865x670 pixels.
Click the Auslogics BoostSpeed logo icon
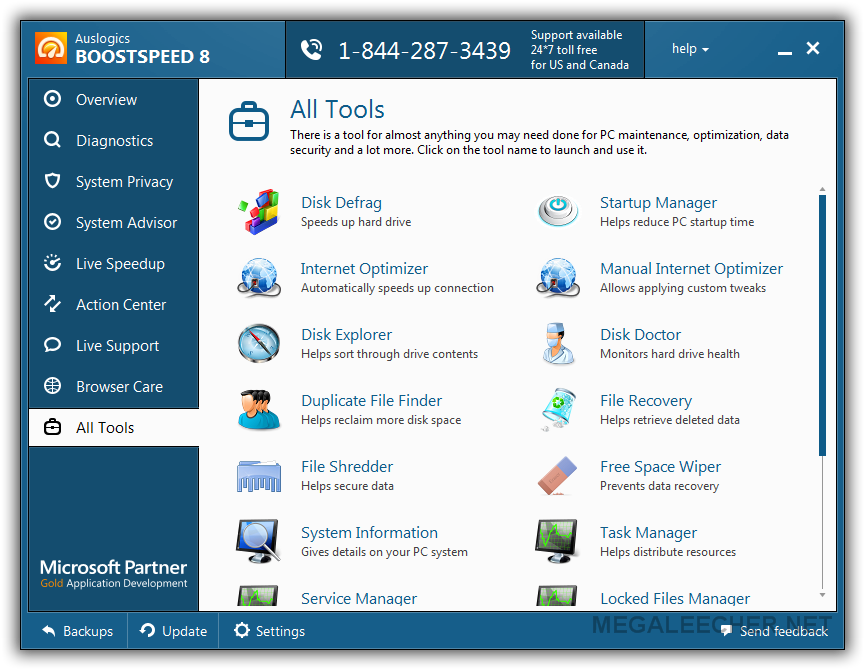coord(51,48)
